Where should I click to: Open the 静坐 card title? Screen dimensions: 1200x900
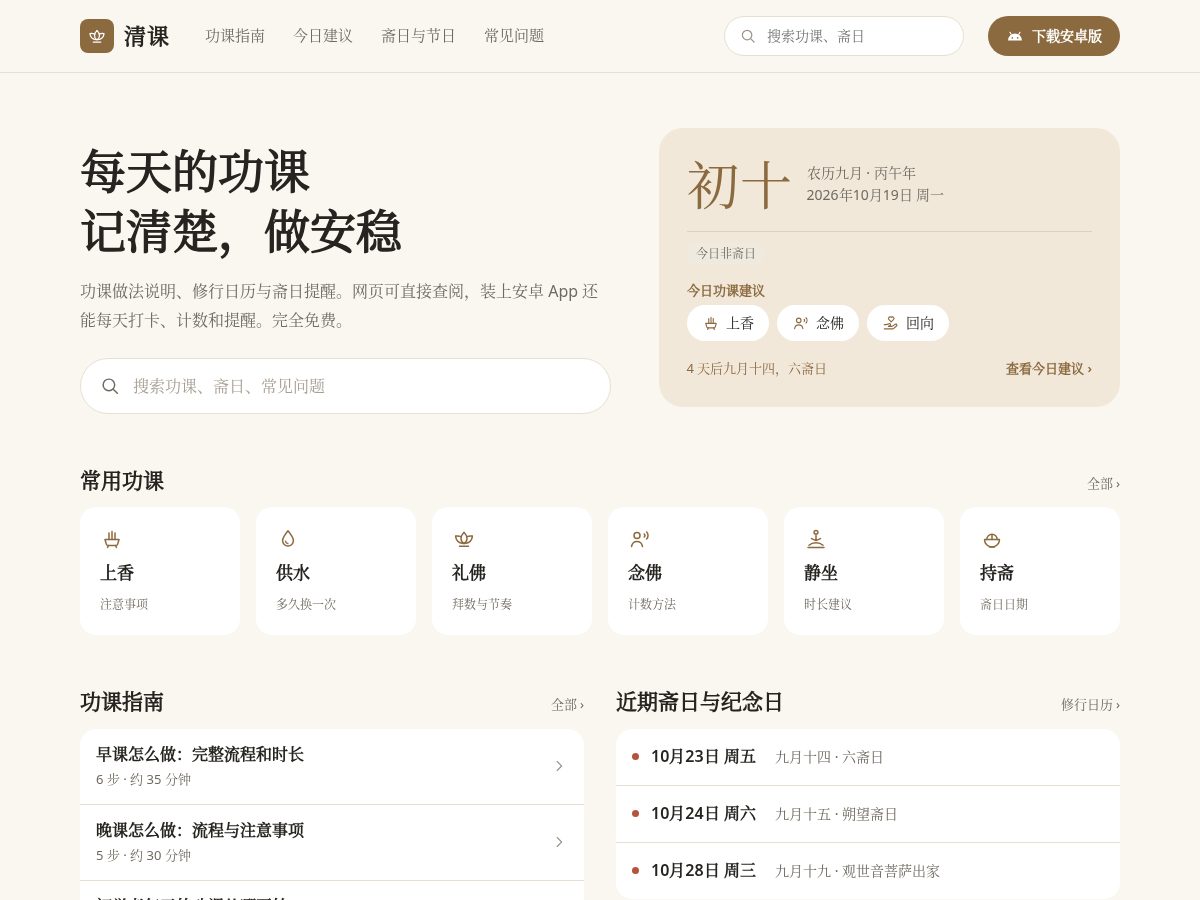pos(821,573)
